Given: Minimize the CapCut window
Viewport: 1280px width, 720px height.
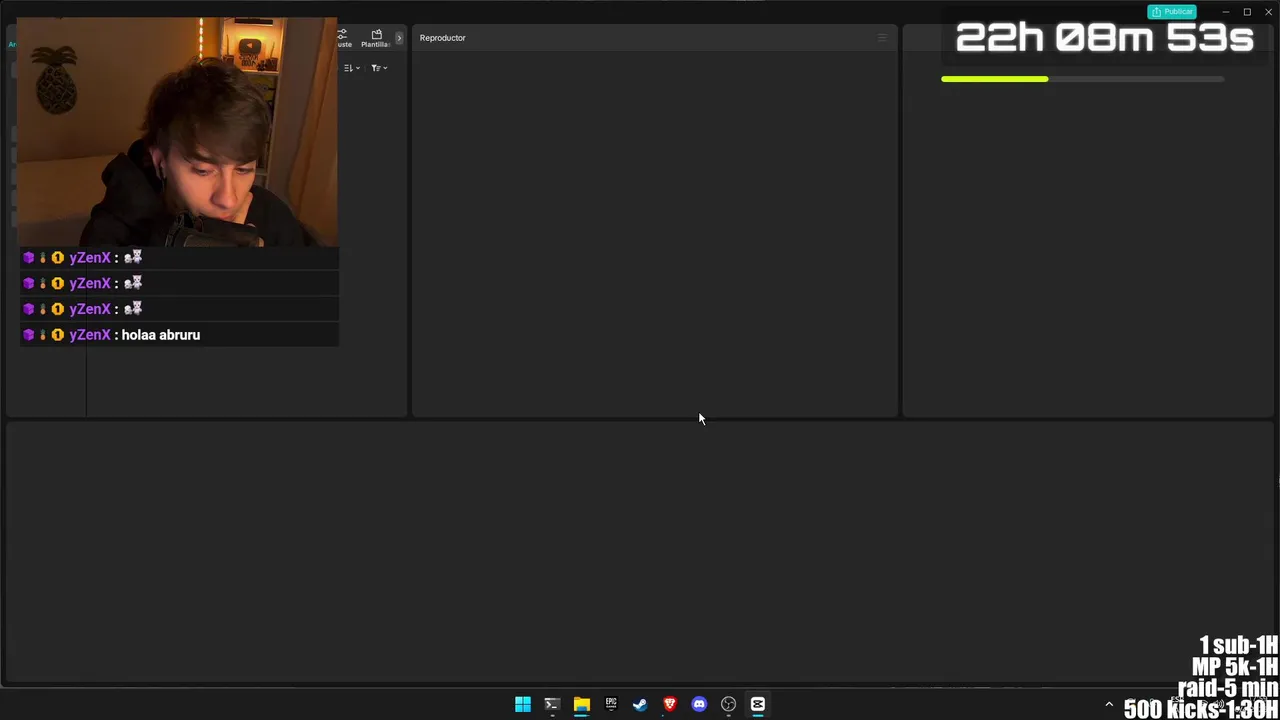Looking at the screenshot, I should 1225,12.
